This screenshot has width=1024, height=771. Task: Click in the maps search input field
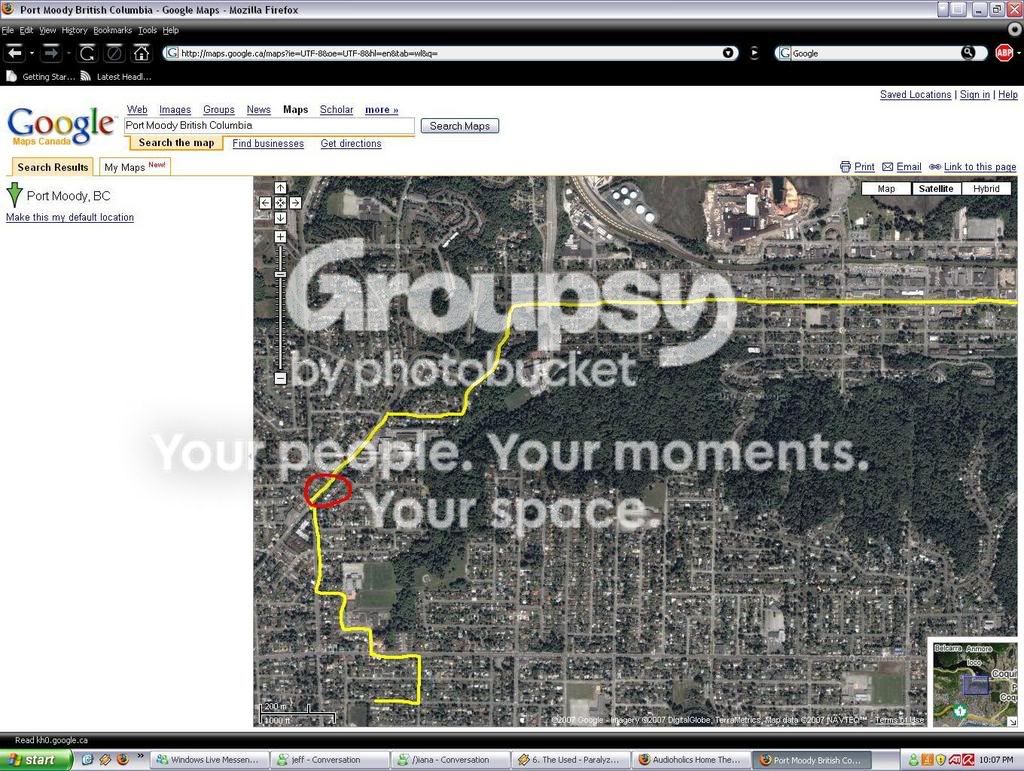click(x=269, y=126)
